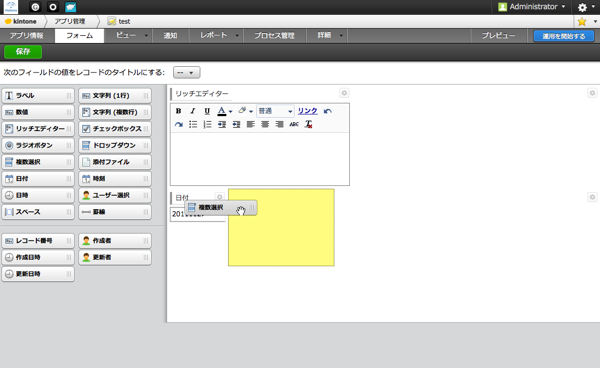Click the redo arrow icon
The height and width of the screenshot is (368, 600).
tap(178, 124)
